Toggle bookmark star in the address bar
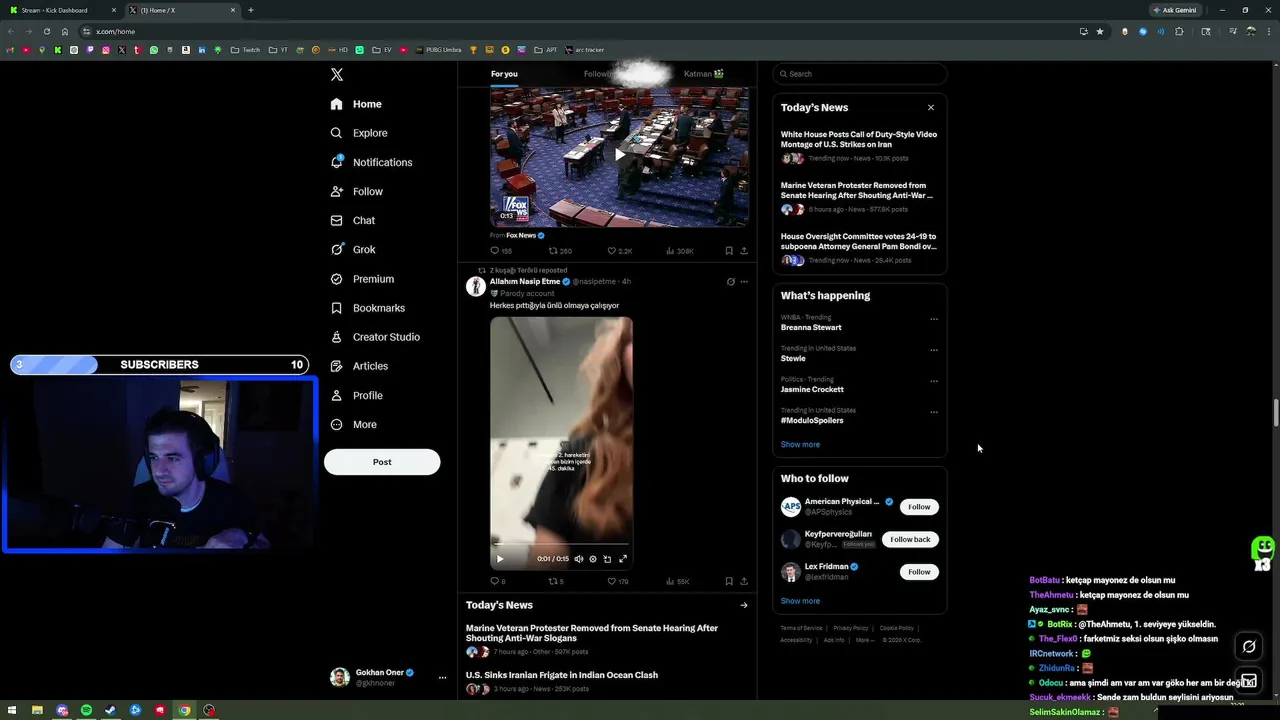The image size is (1280, 720). [1100, 31]
